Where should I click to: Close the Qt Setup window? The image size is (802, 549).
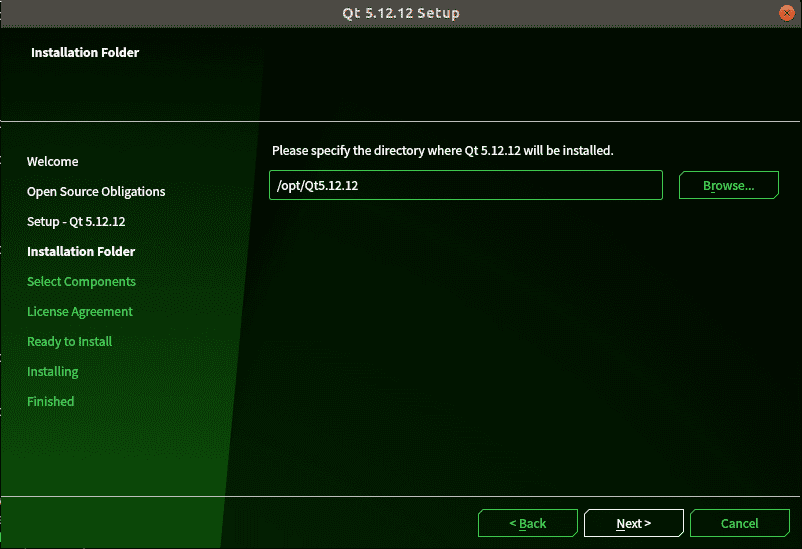pos(786,13)
